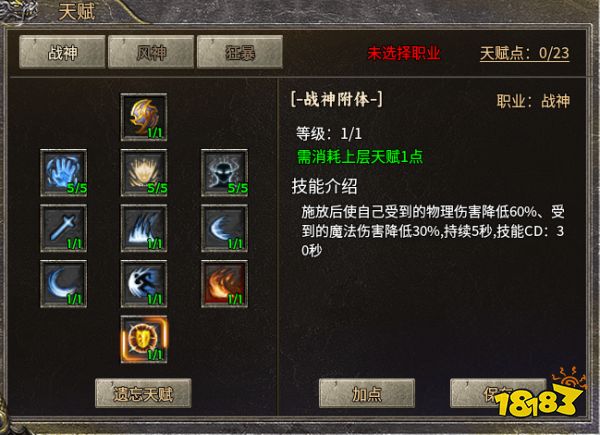Choose the crescent moon talent icon
This screenshot has width=600, height=435.
pos(64,284)
